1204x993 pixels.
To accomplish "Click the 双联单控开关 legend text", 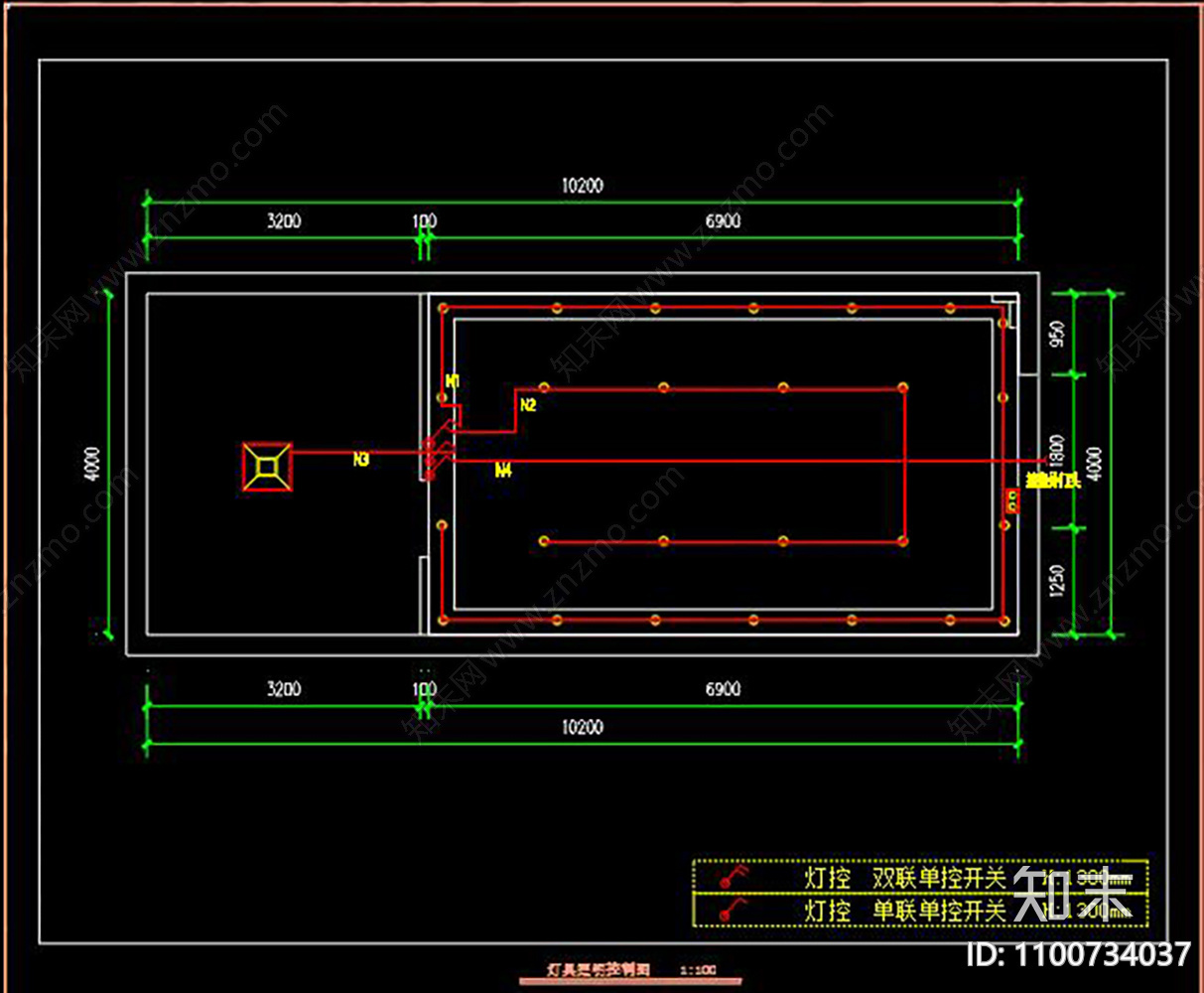I will pos(939,879).
